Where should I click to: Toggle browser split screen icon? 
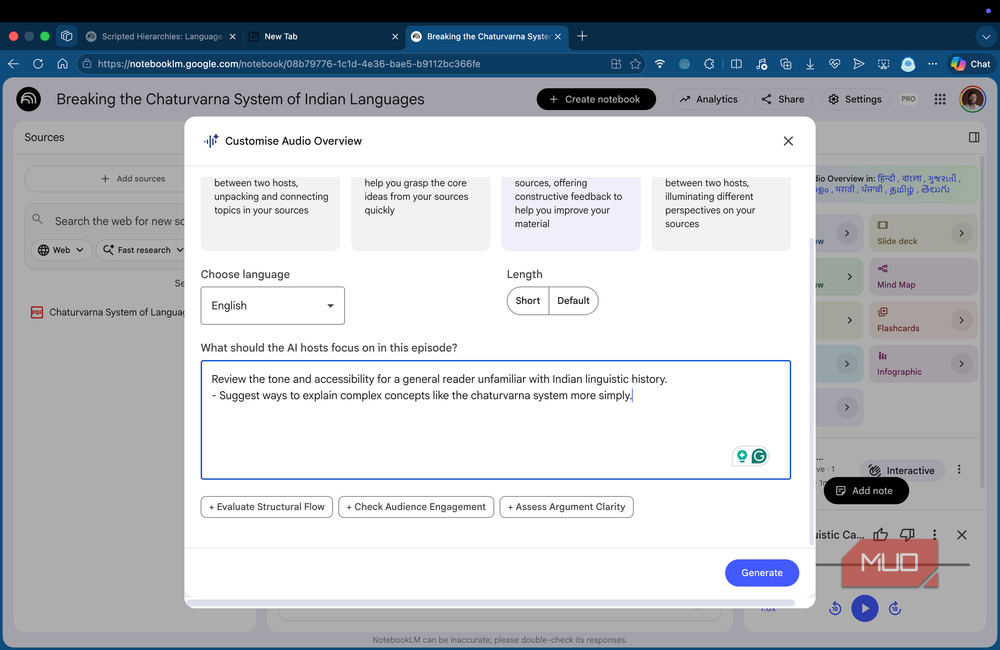736,64
